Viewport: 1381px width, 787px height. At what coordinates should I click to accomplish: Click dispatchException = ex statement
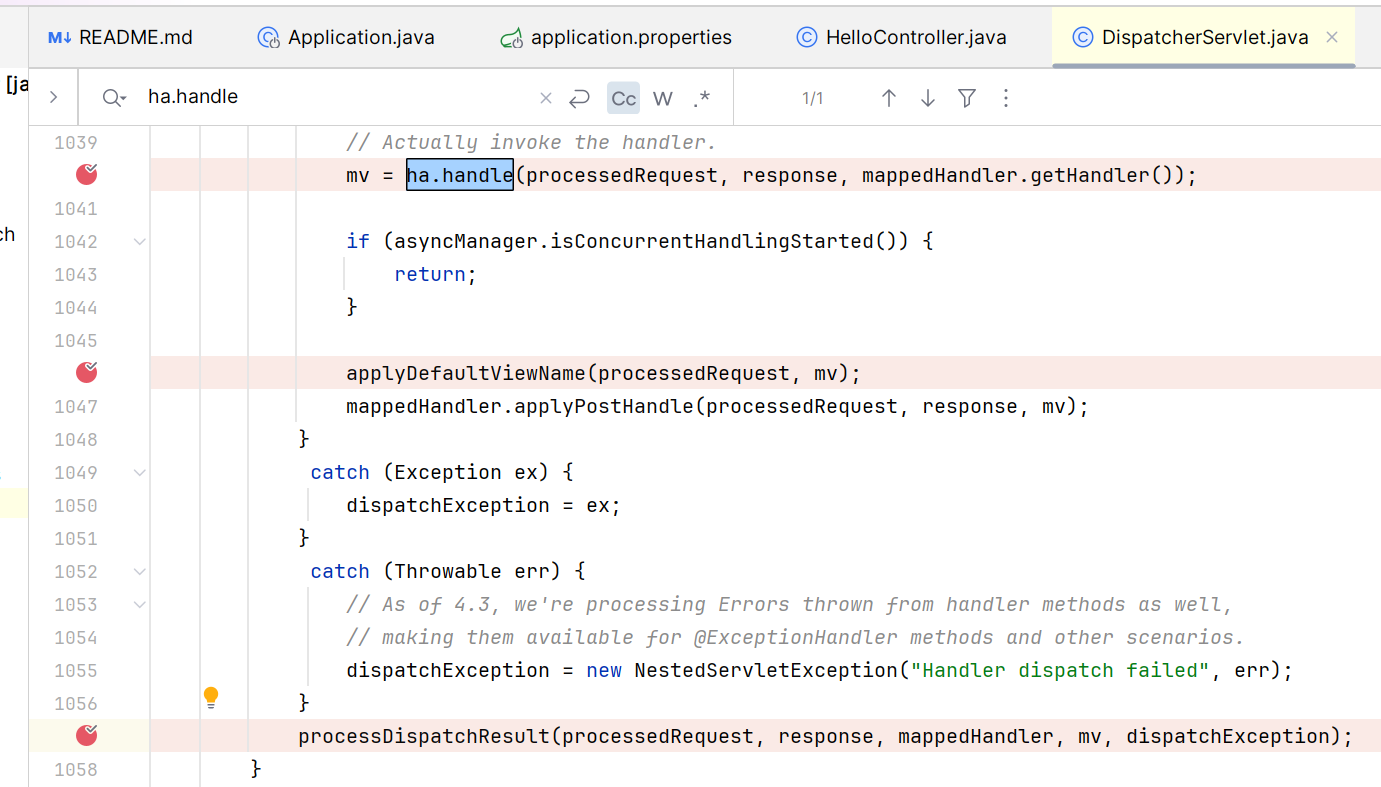tap(484, 505)
